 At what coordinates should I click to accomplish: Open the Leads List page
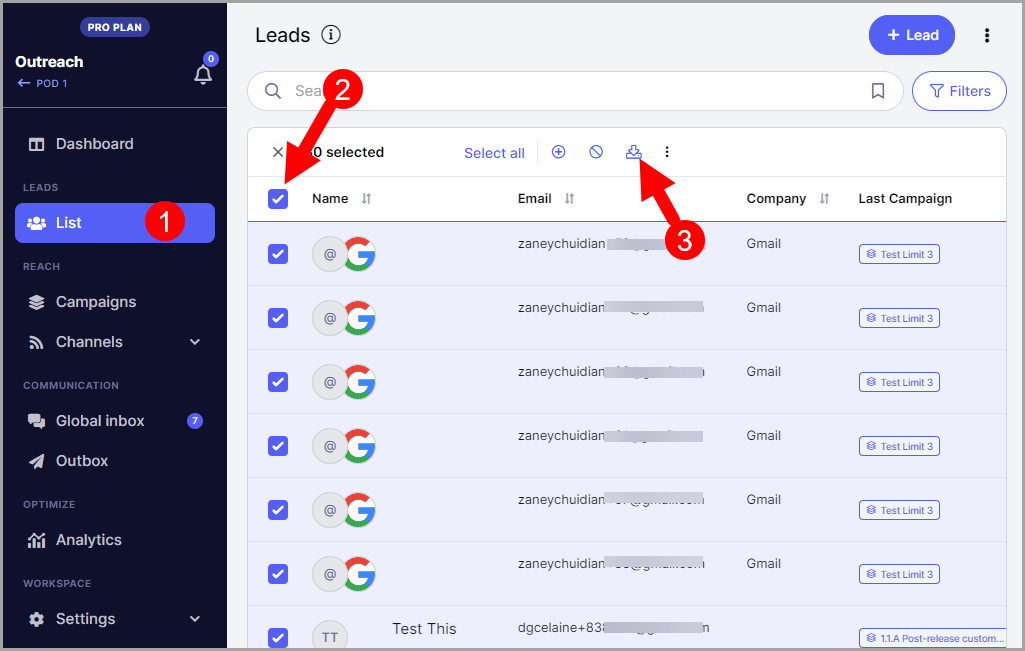114,223
